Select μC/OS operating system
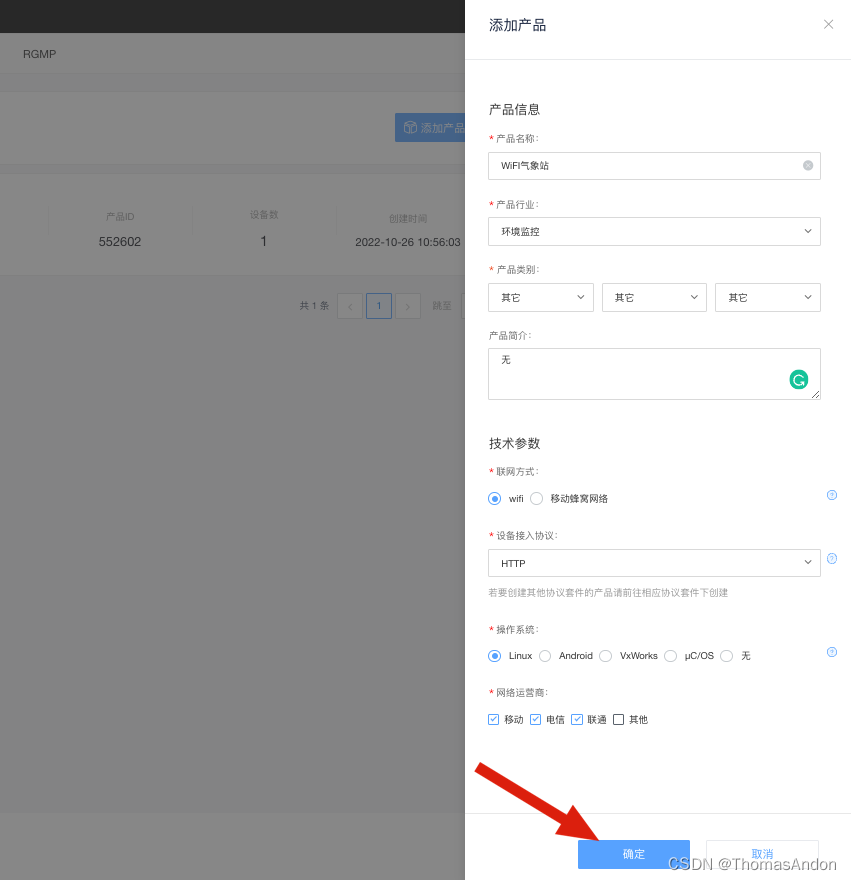The width and height of the screenshot is (851, 880). 670,656
